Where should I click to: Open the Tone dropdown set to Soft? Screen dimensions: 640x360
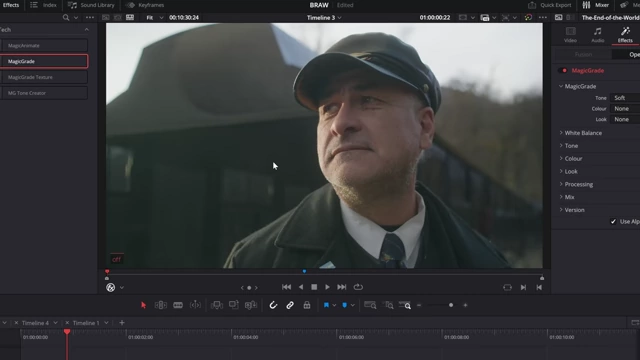625,98
